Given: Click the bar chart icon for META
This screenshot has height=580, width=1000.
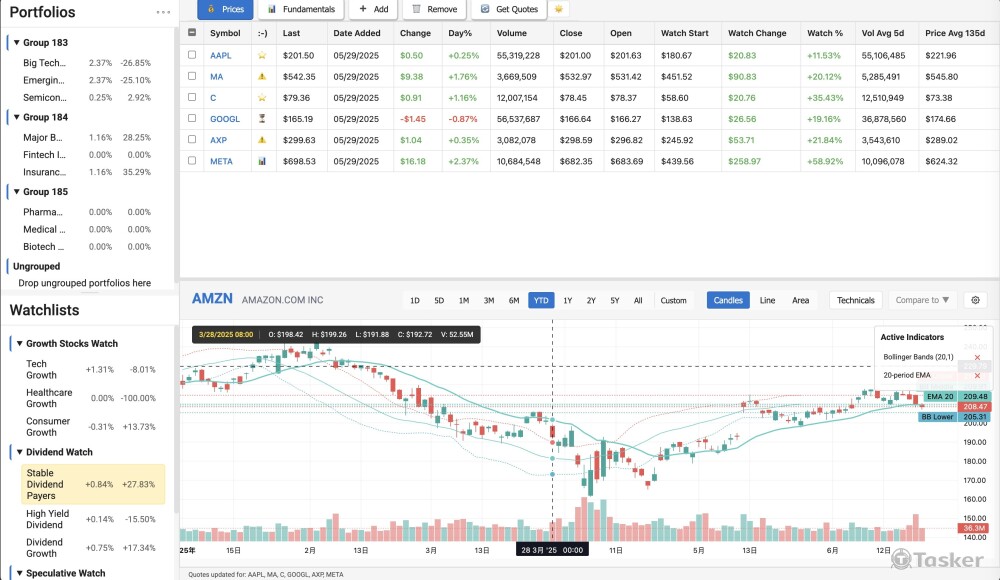Looking at the screenshot, I should (x=262, y=161).
